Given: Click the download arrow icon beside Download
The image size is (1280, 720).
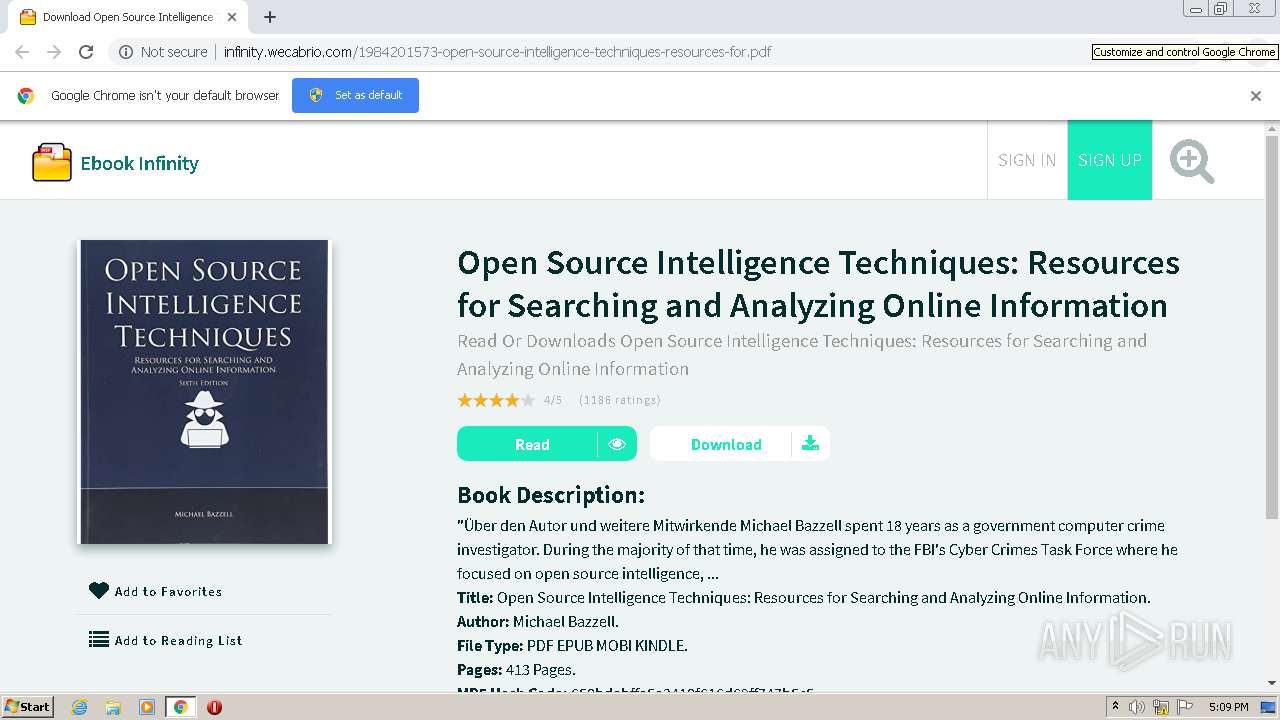Looking at the screenshot, I should click(810, 443).
